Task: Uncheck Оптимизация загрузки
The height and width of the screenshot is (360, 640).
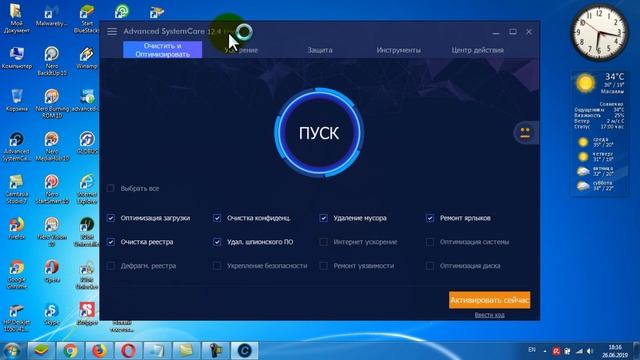Action: (111, 218)
